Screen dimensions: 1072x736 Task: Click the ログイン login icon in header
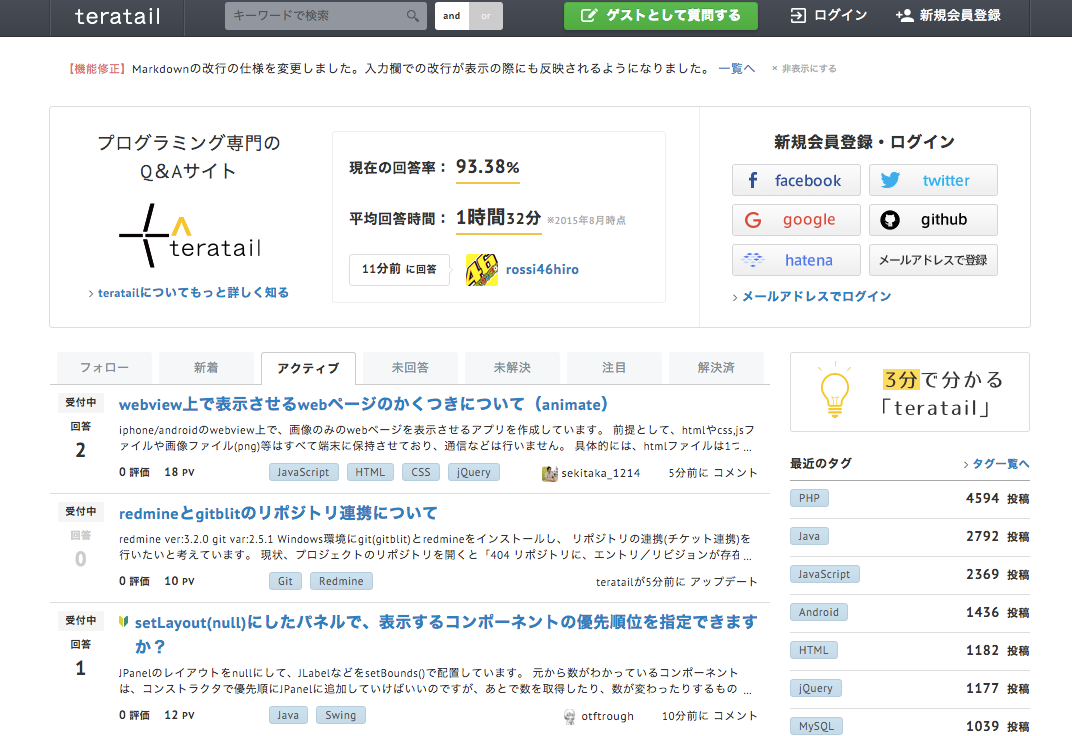coord(798,16)
